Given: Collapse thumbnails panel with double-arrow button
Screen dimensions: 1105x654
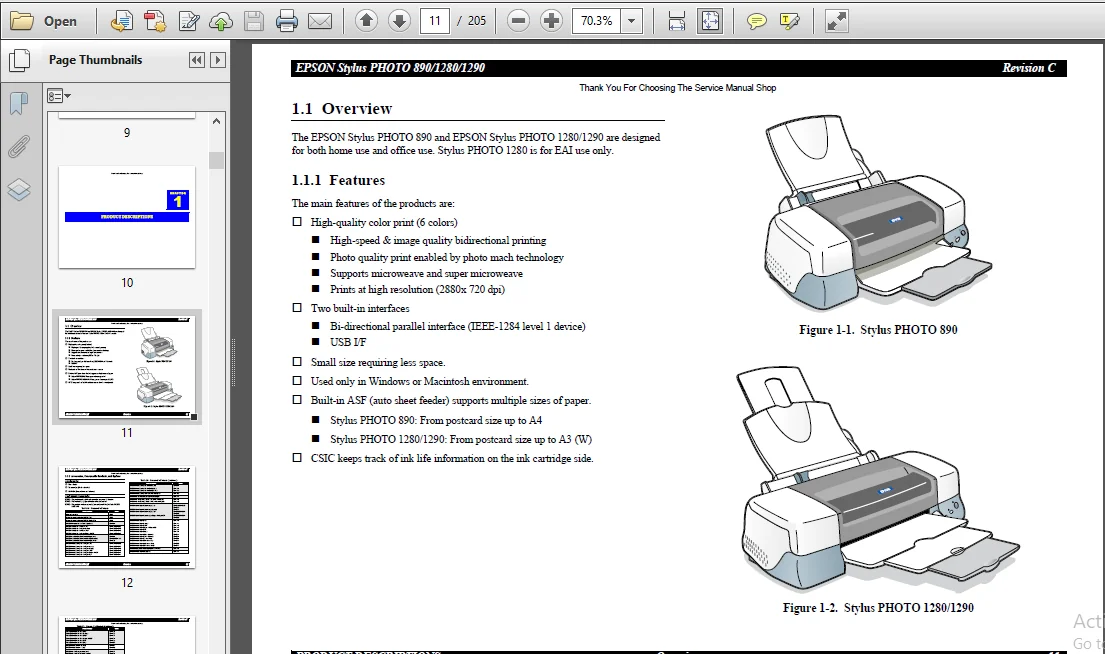Looking at the screenshot, I should point(197,60).
